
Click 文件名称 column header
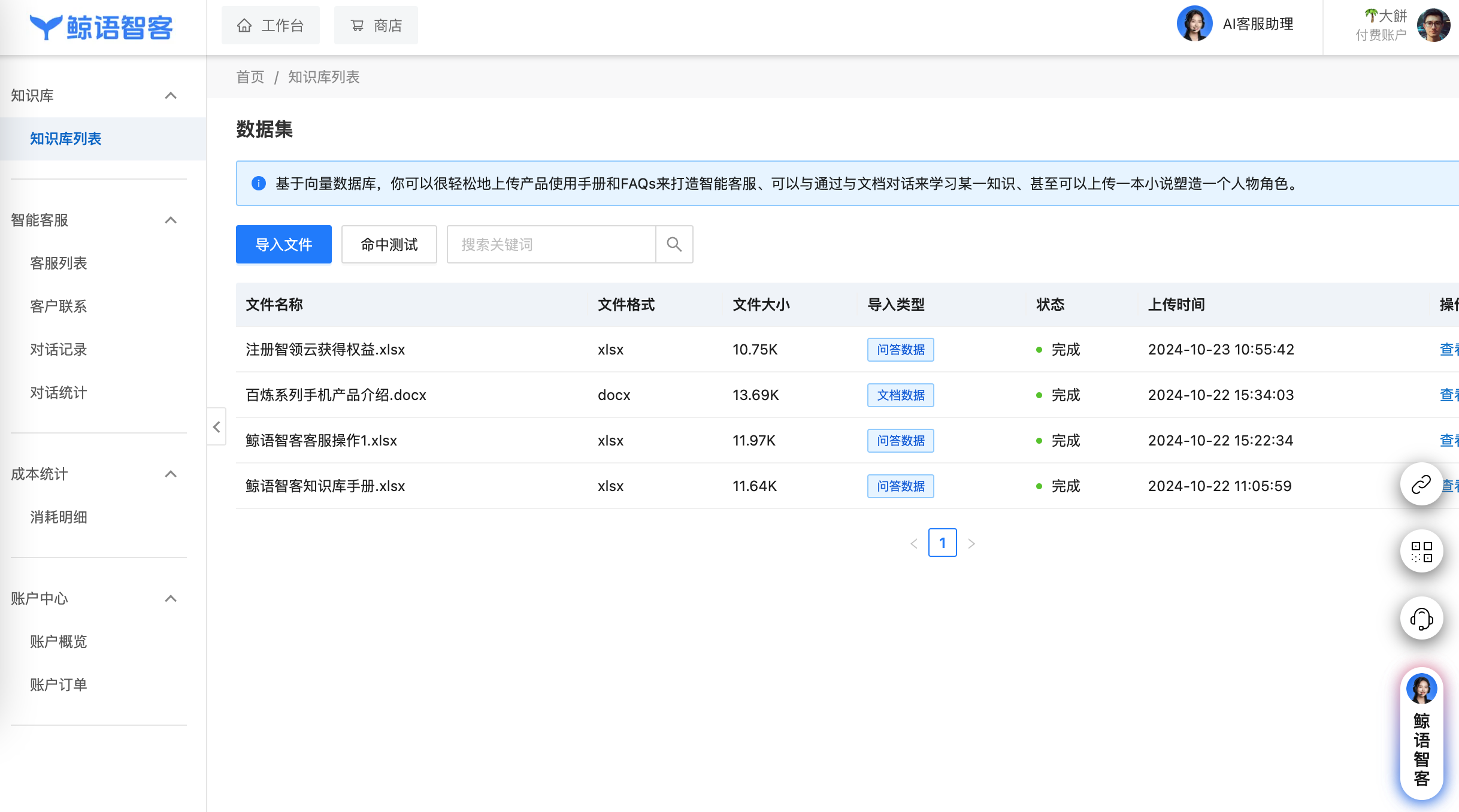[274, 305]
